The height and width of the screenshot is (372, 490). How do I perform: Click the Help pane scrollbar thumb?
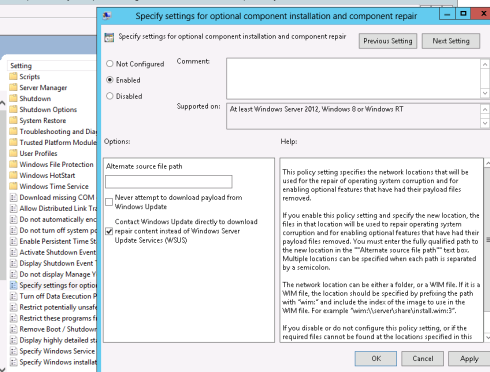pos(488,239)
